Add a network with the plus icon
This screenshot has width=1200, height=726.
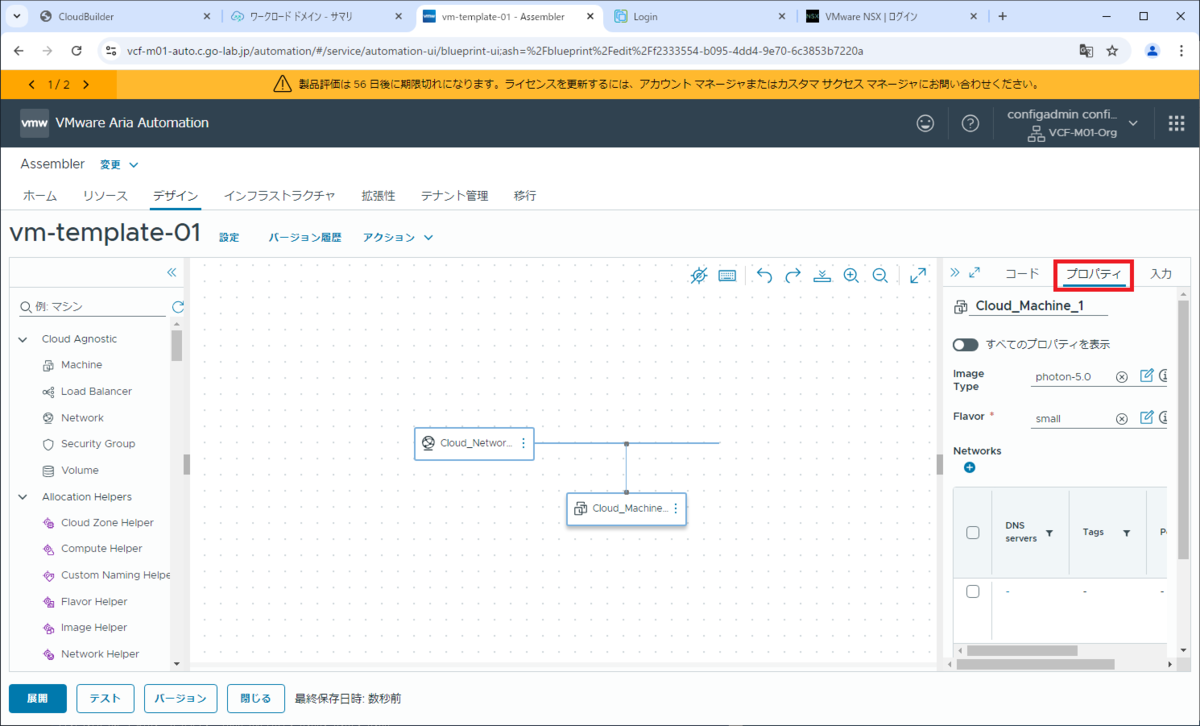[969, 467]
